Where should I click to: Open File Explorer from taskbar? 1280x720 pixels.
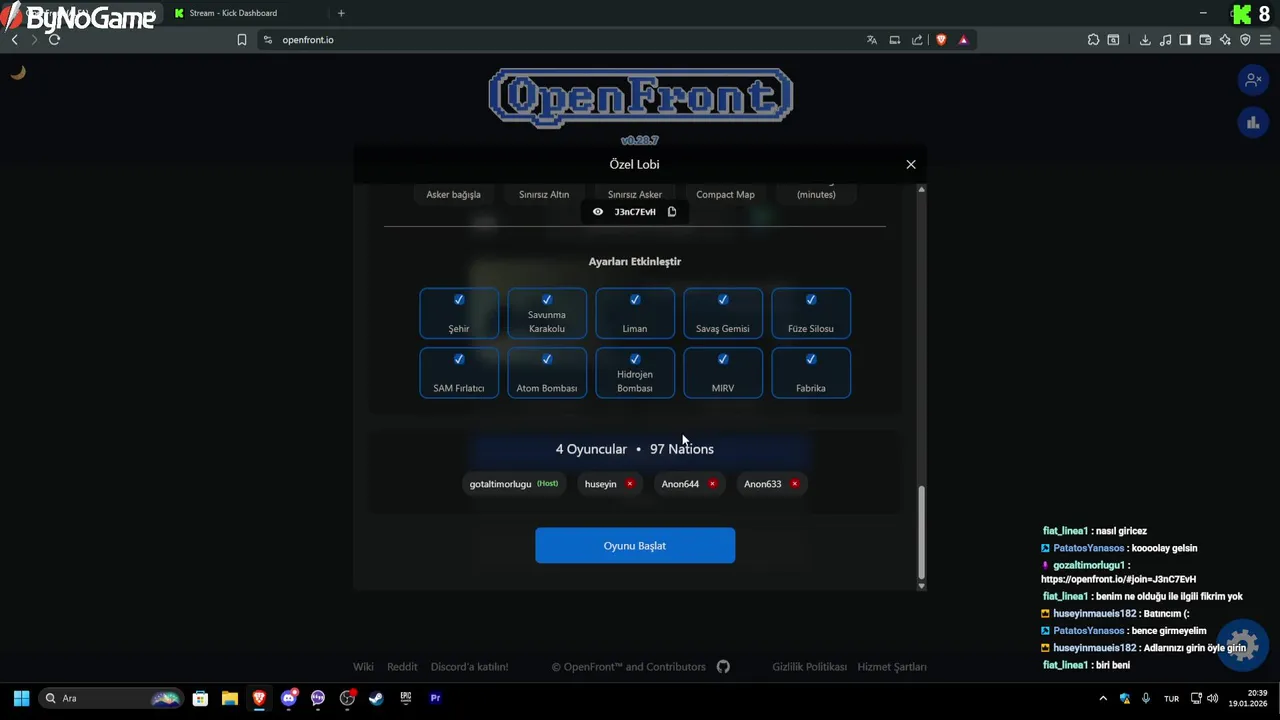pyautogui.click(x=229, y=698)
